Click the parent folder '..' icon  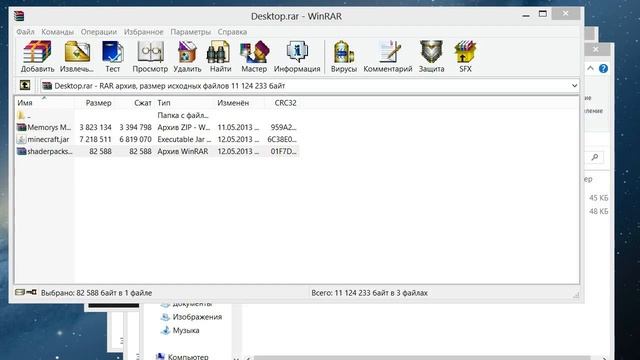coord(21,116)
